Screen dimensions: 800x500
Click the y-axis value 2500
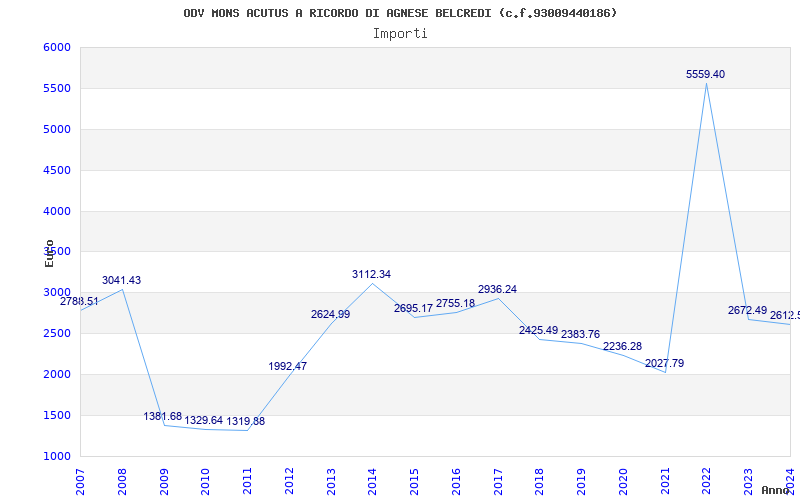point(57,334)
